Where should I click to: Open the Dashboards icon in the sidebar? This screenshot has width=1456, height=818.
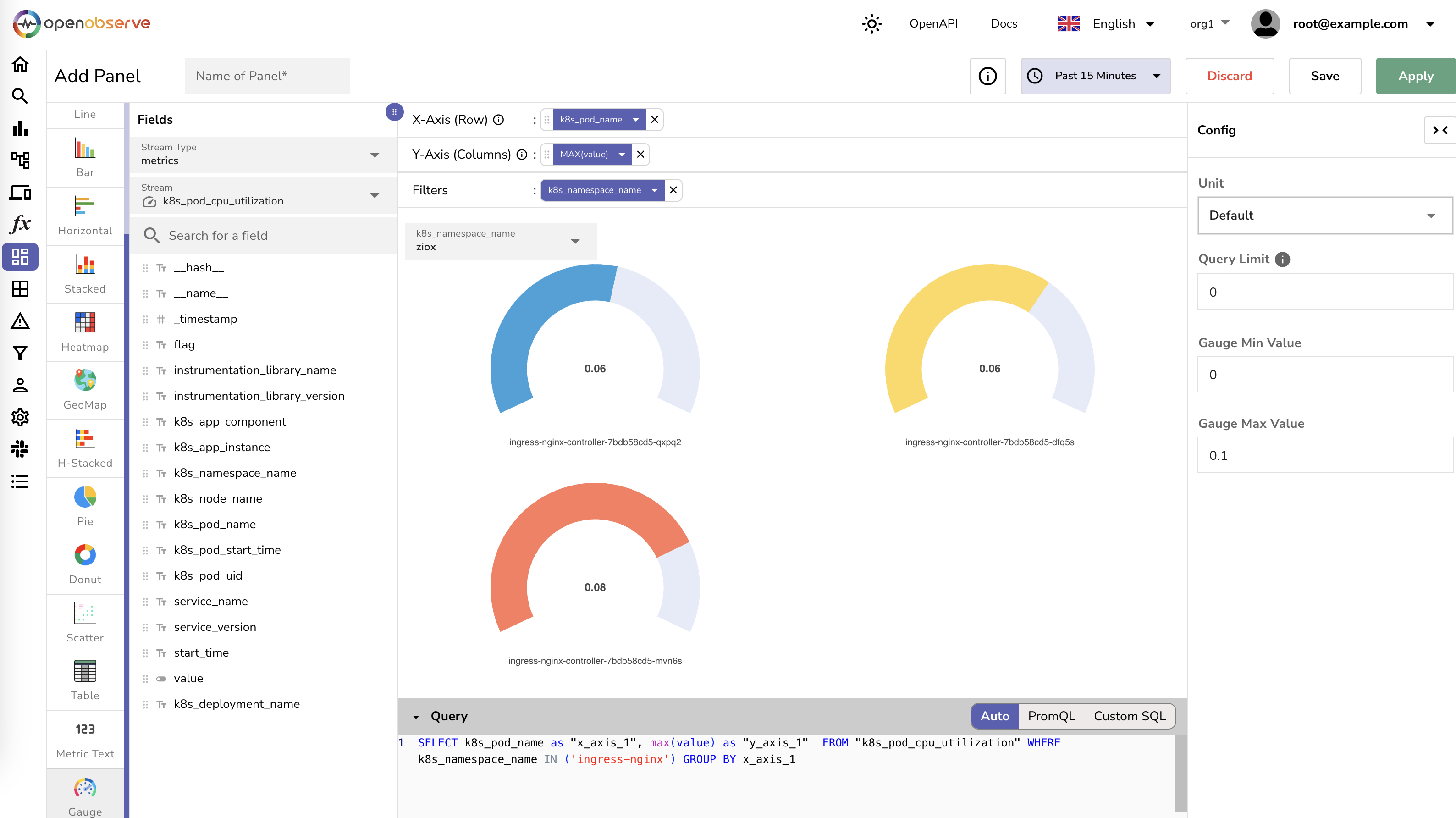20,257
